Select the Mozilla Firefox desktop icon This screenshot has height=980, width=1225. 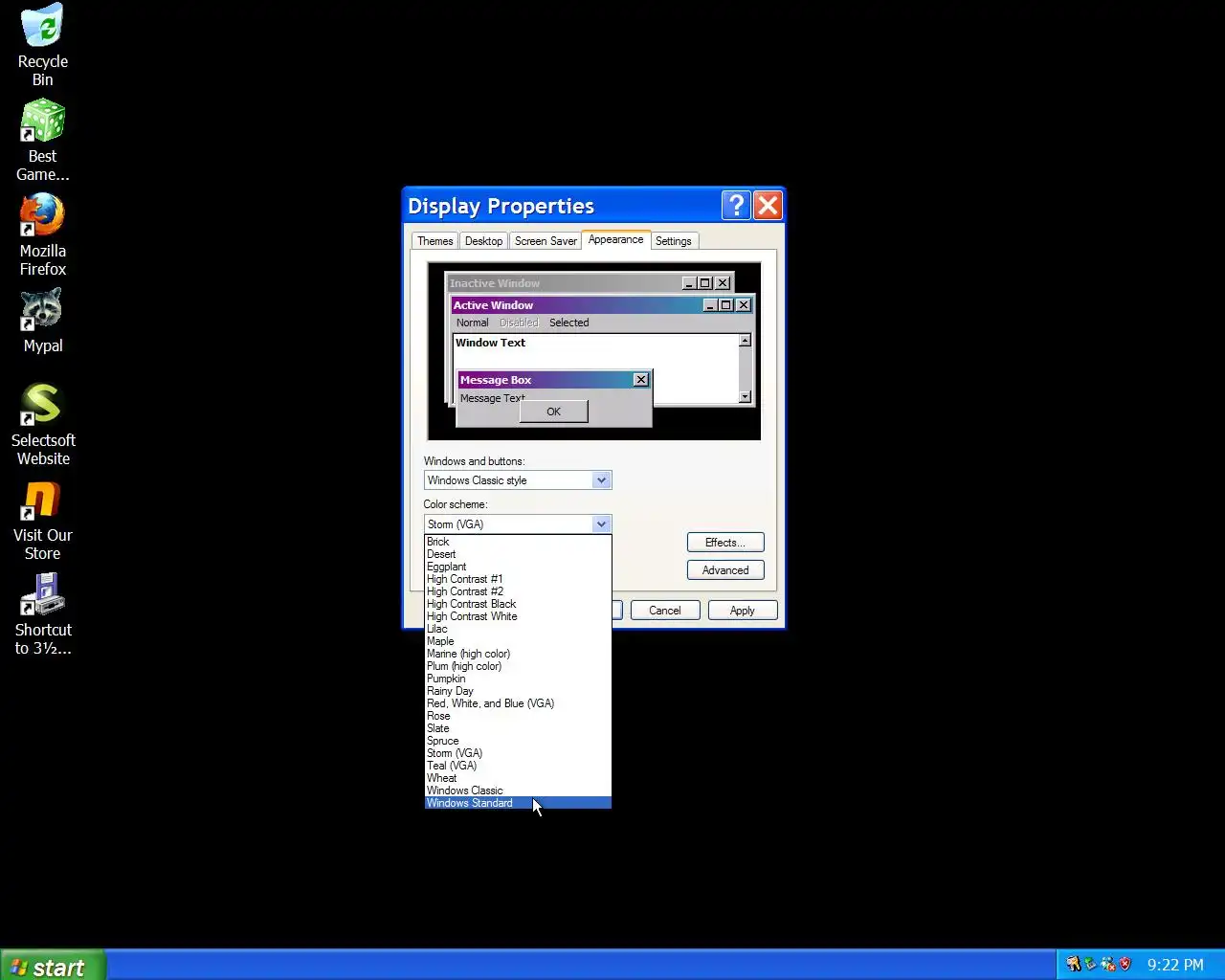point(42,234)
